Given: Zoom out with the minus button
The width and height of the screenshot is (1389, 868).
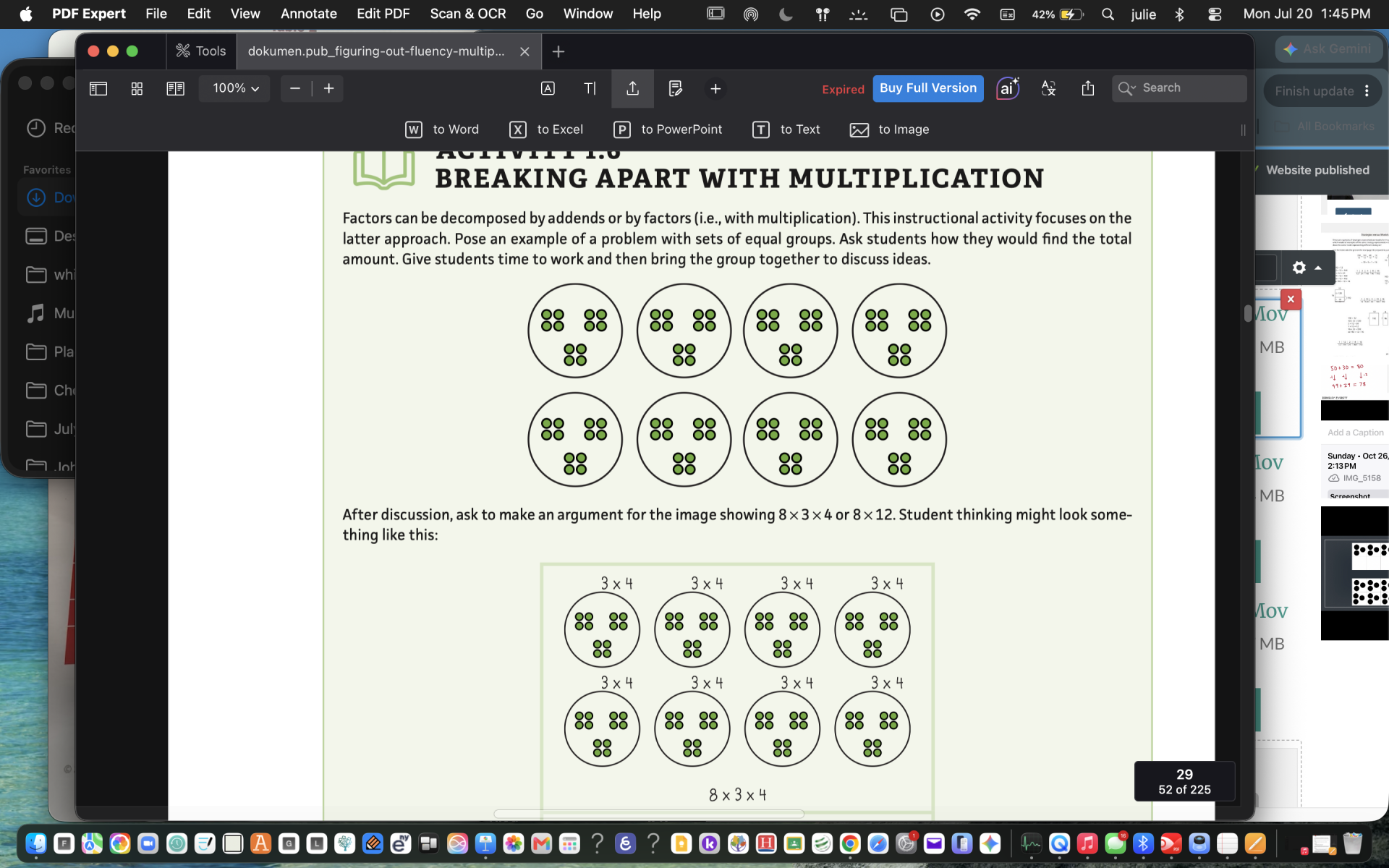Looking at the screenshot, I should coord(295,88).
